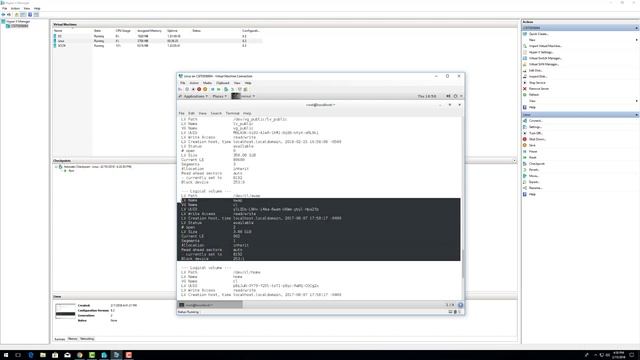The image size is (640, 360).
Task: Select the Linux virtual machine row
Action: click(158, 41)
